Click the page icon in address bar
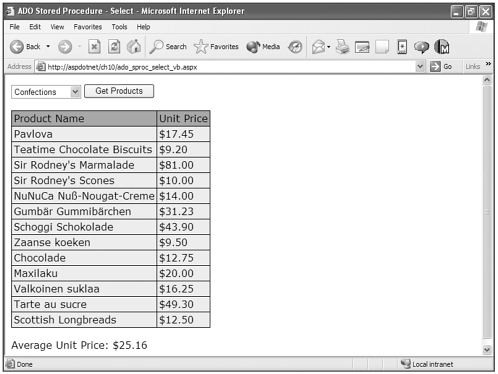This screenshot has width=498, height=374. [41, 67]
